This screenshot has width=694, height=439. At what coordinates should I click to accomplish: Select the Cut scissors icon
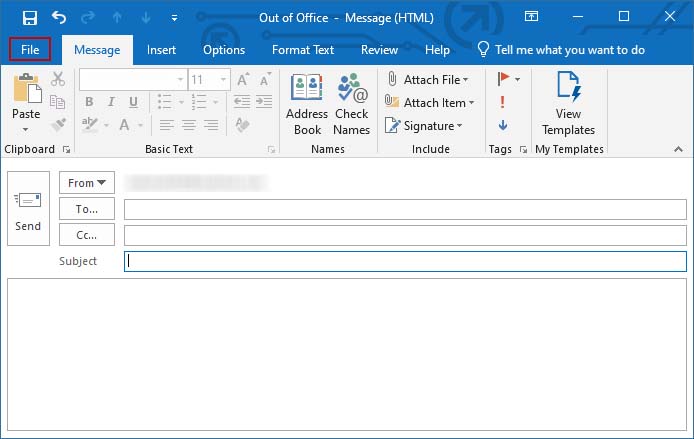pyautogui.click(x=58, y=79)
